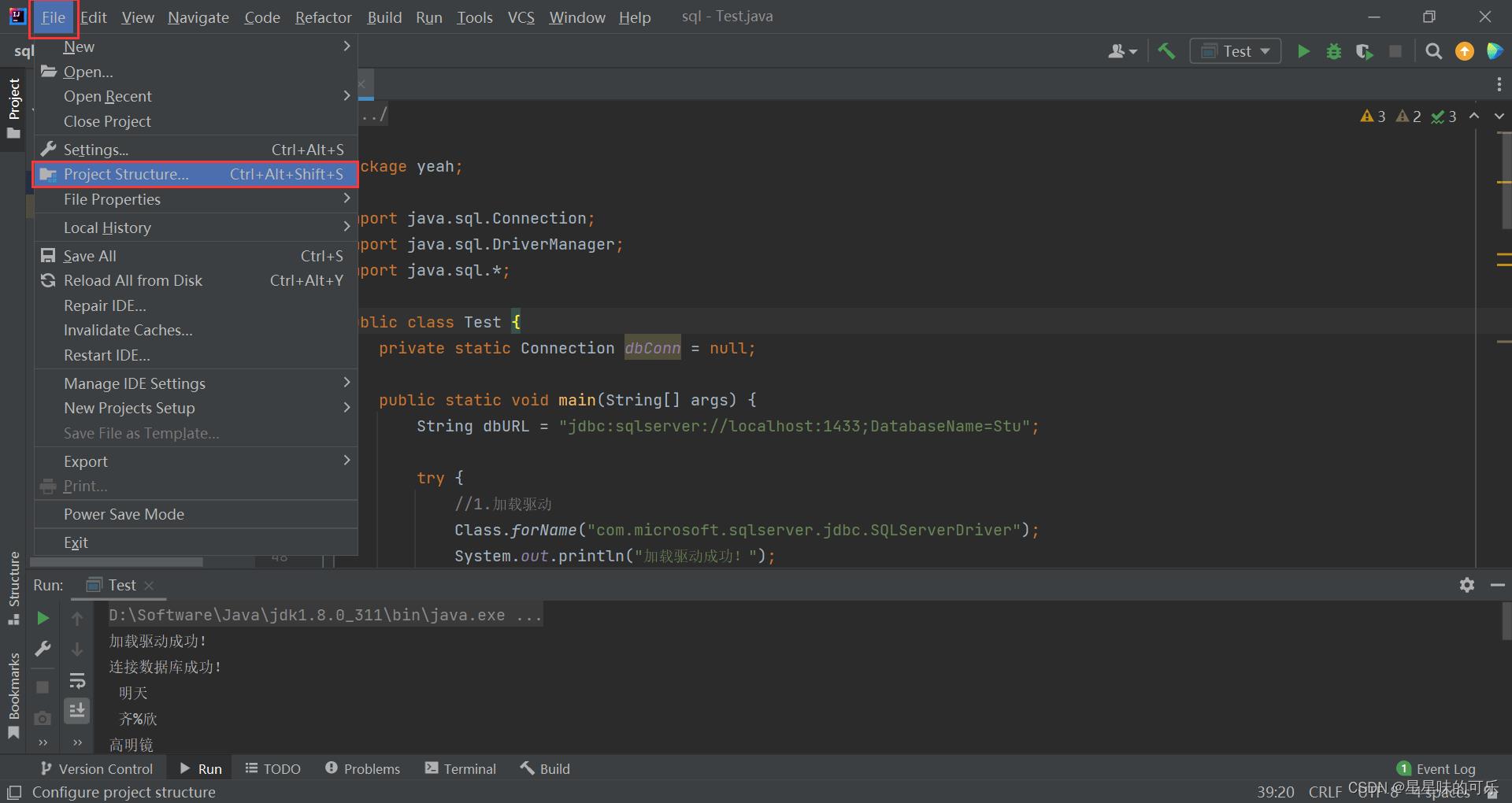Open Run panel settings gear icon
This screenshot has width=1512, height=803.
(1466, 585)
